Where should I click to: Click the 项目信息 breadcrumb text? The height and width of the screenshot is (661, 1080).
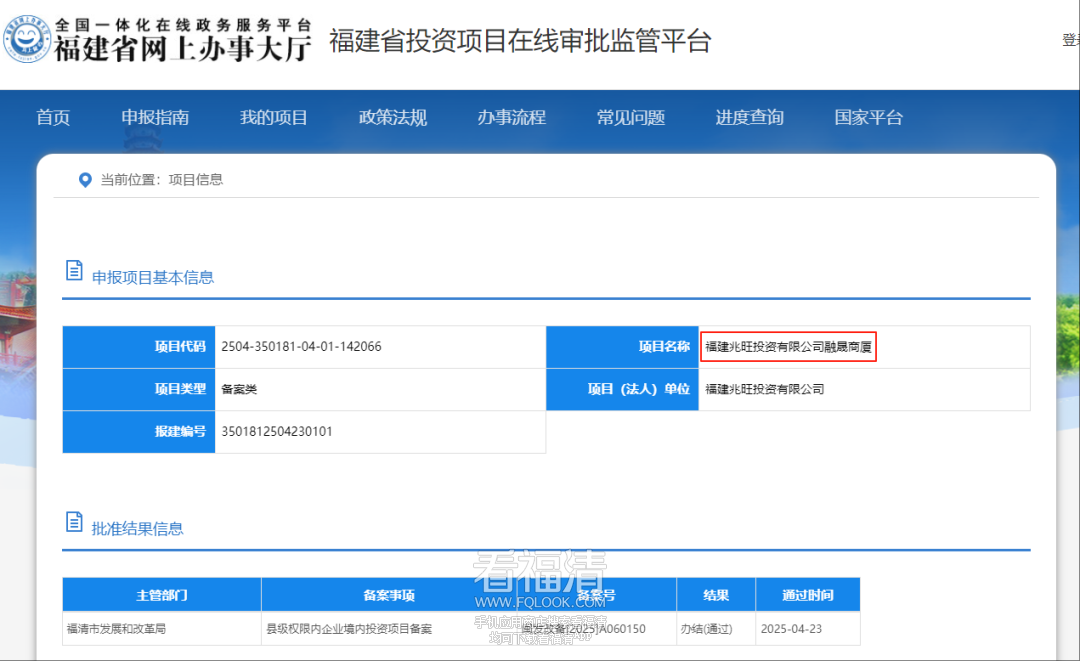[x=196, y=180]
